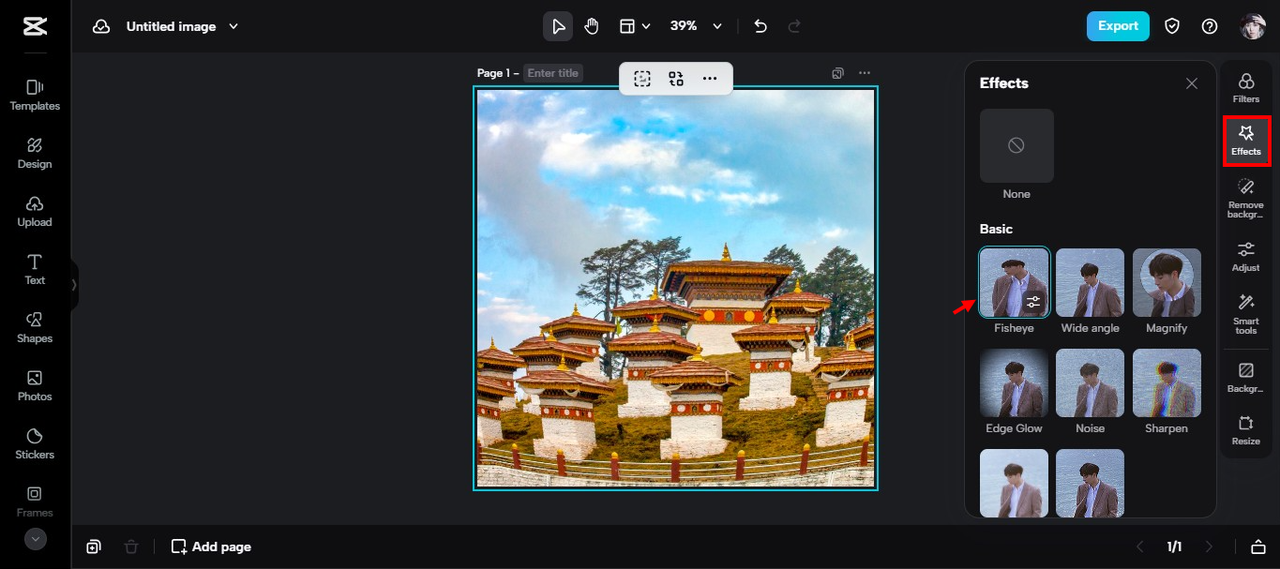Collapse the left panel handle
Screen dimensions: 1280x569
pyautogui.click(x=74, y=285)
